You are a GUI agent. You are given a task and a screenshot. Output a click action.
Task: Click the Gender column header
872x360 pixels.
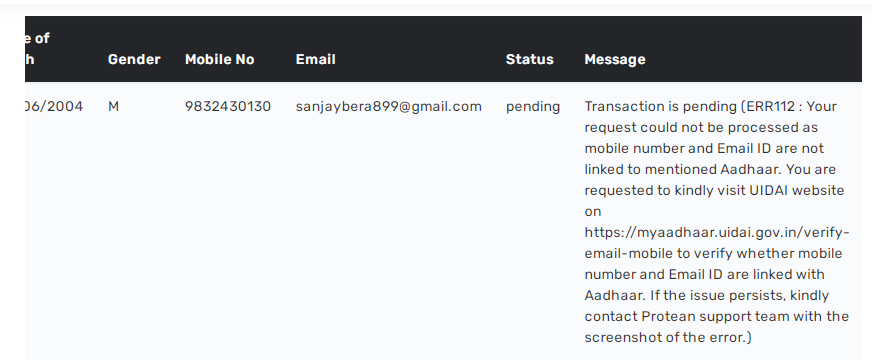tap(134, 60)
